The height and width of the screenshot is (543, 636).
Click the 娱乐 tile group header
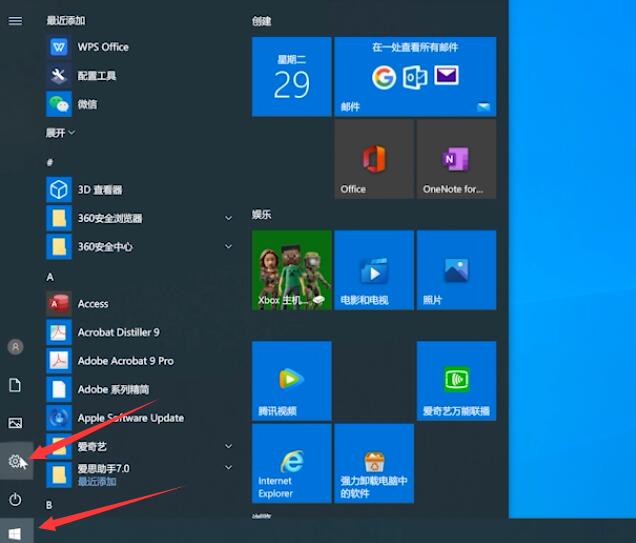(x=261, y=215)
